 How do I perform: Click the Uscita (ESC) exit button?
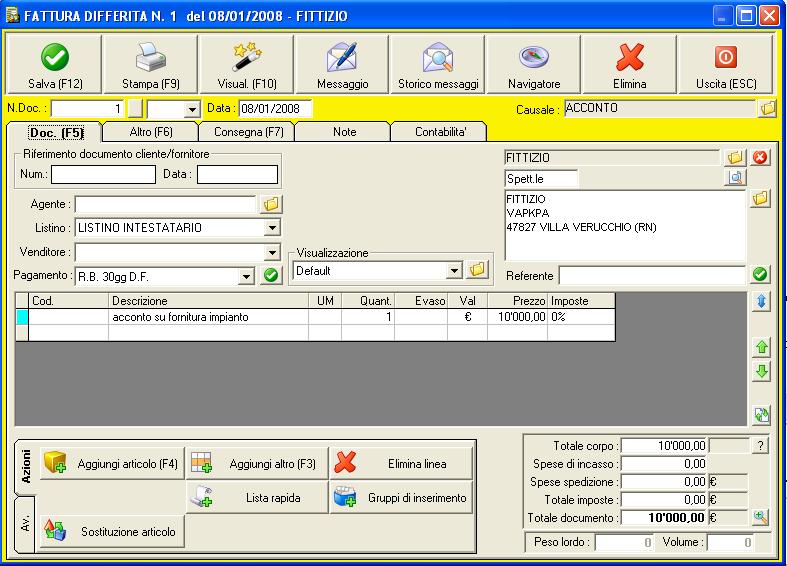726,64
